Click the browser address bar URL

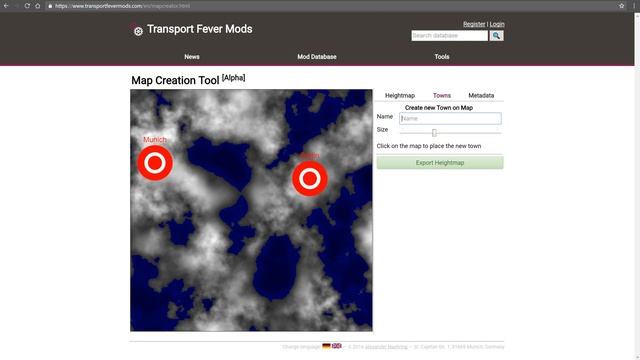click(x=122, y=6)
